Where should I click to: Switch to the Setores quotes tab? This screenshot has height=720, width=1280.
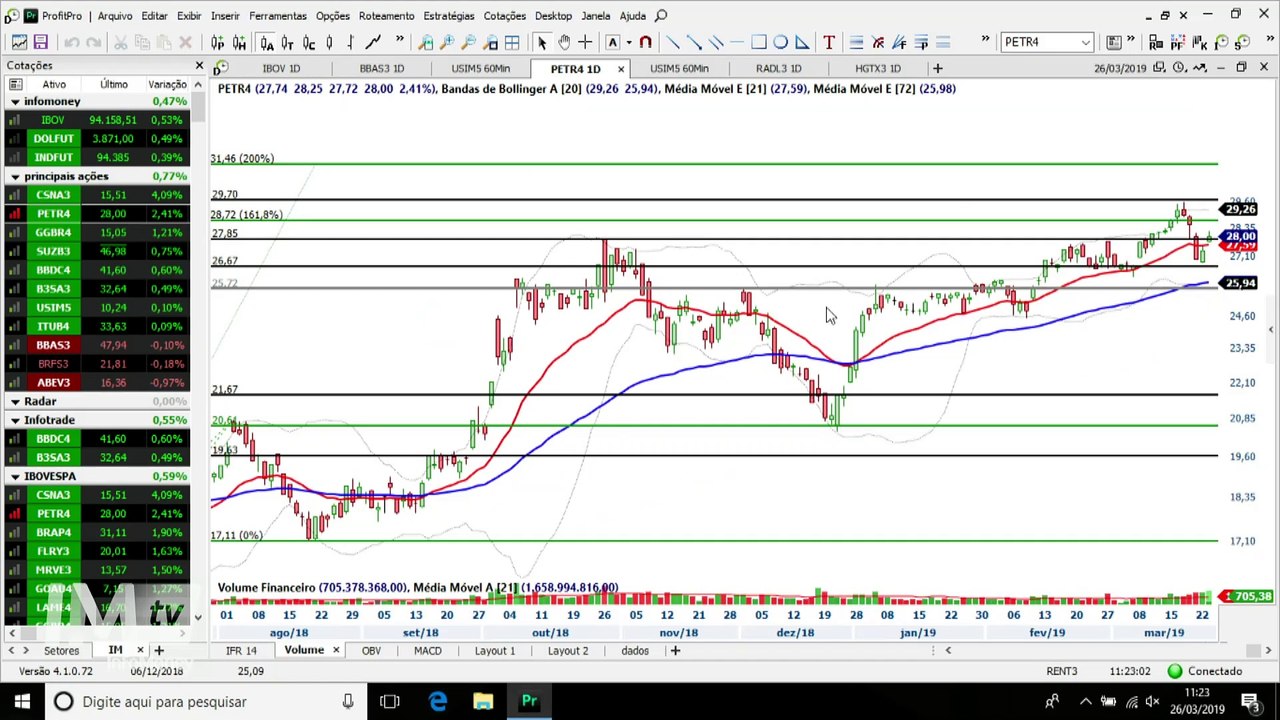tap(61, 651)
